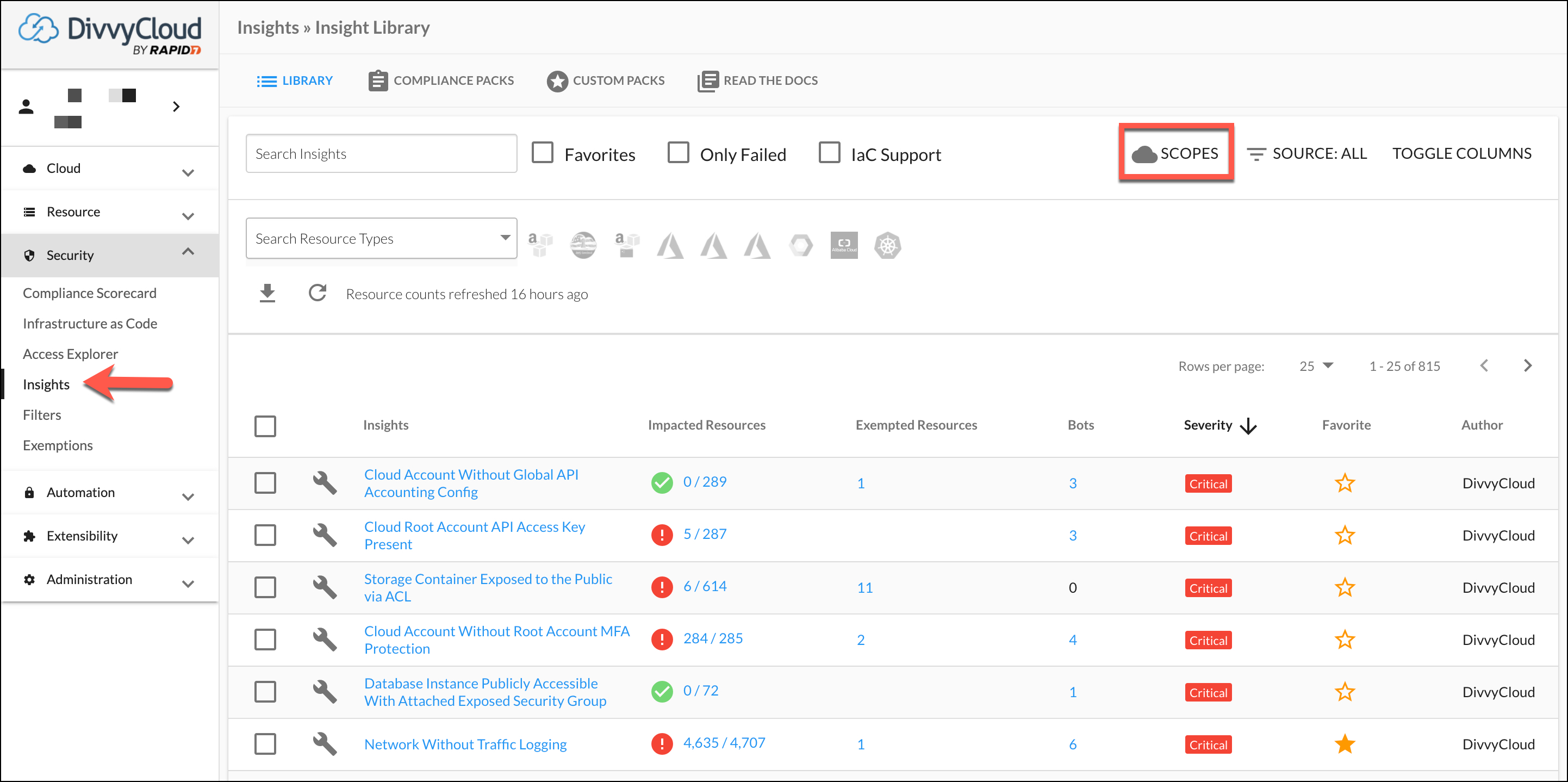Click Toggle Columns
1568x782 pixels.
(x=1461, y=153)
